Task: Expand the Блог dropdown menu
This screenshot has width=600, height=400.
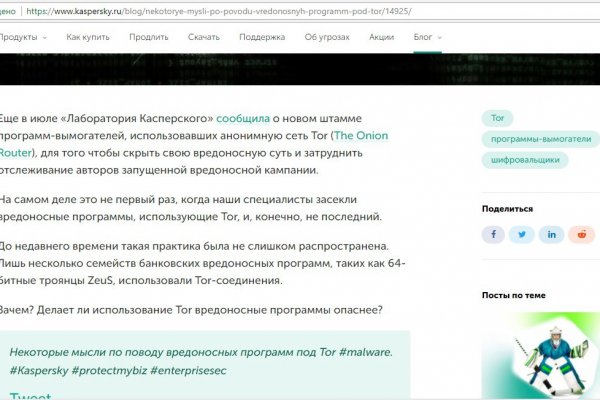Action: coord(427,37)
